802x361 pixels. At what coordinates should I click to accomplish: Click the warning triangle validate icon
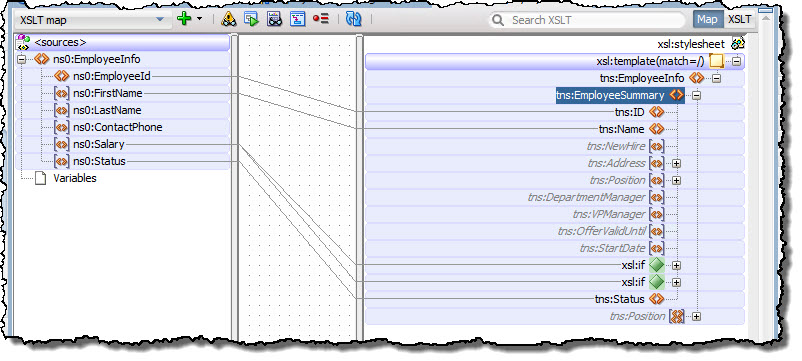point(229,19)
